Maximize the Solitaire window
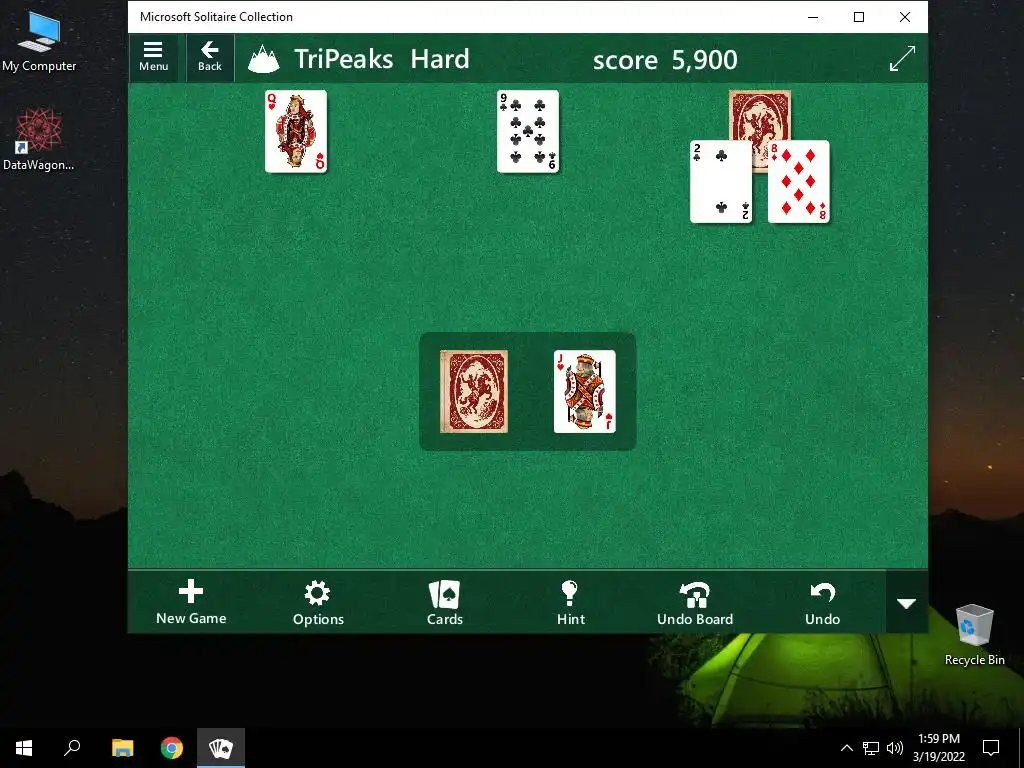 pos(859,17)
